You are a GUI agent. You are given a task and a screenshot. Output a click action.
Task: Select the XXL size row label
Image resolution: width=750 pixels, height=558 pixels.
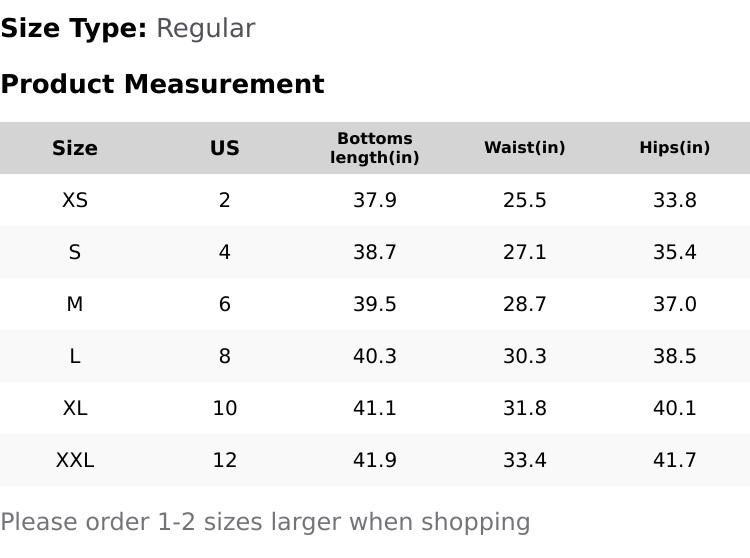click(x=75, y=460)
